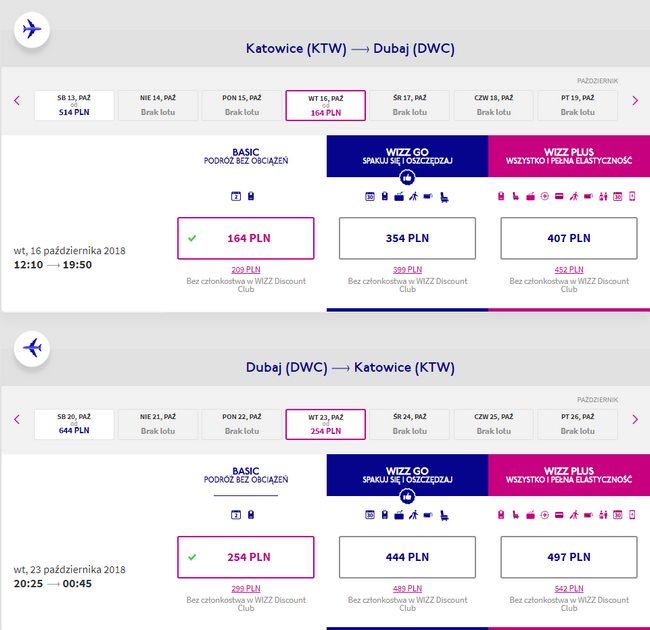Select the 354 PLN WIZZ GO outbound fare
This screenshot has width=650, height=630.
click(x=407, y=238)
